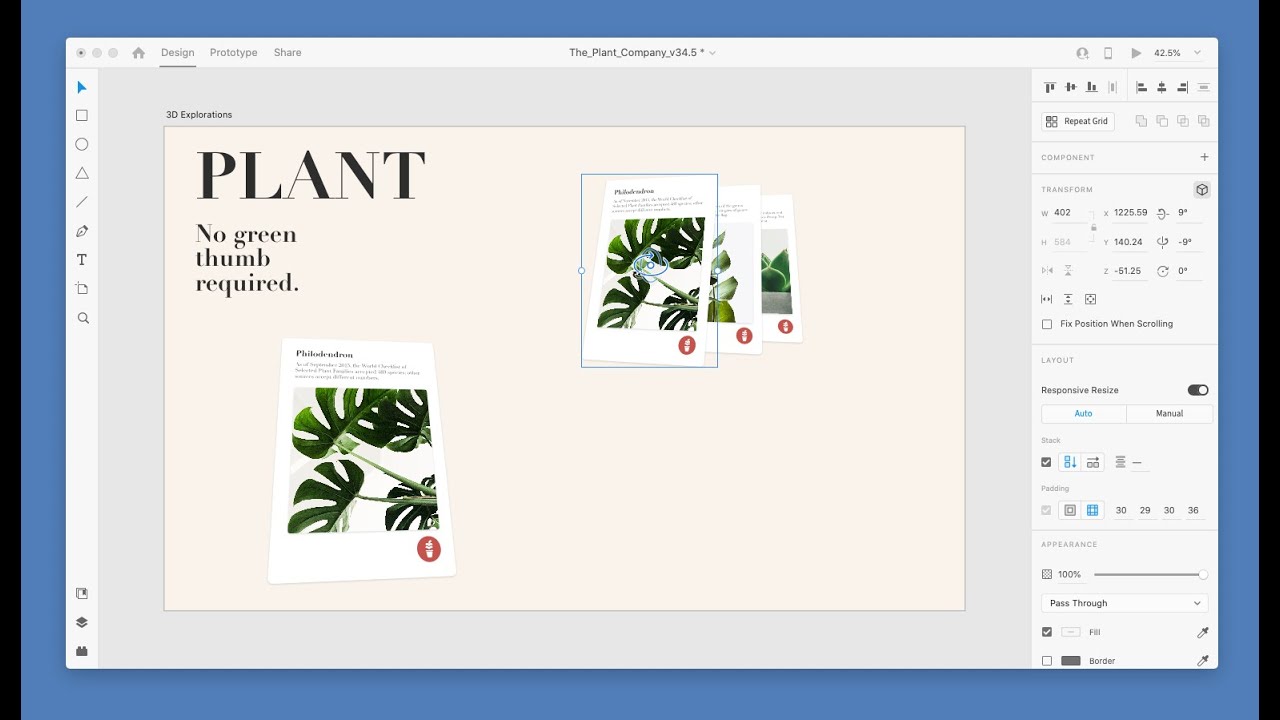Select the Rectangle tool
Image resolution: width=1280 pixels, height=720 pixels.
pos(82,116)
